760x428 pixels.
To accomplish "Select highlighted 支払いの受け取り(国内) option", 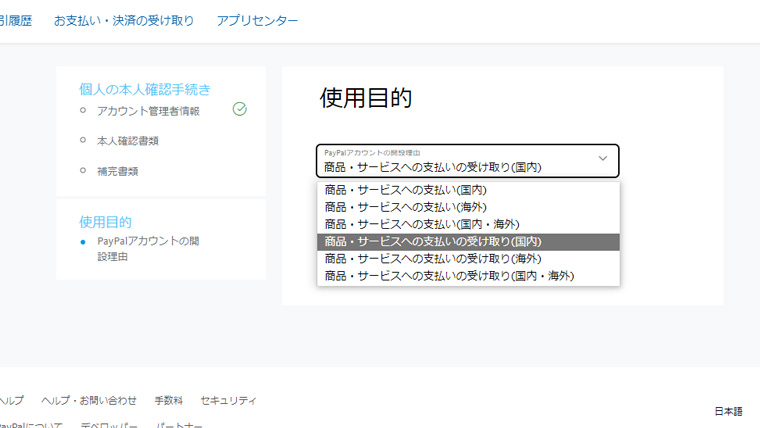I will 432,241.
